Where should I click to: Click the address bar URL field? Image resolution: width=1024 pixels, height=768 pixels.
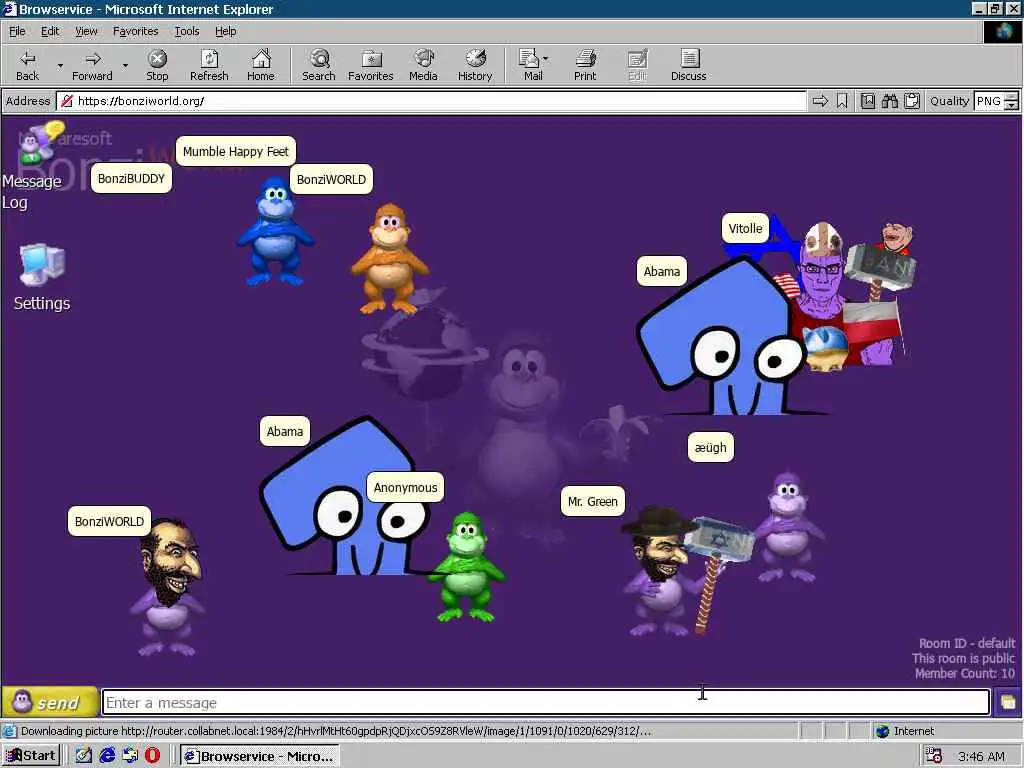pyautogui.click(x=431, y=101)
